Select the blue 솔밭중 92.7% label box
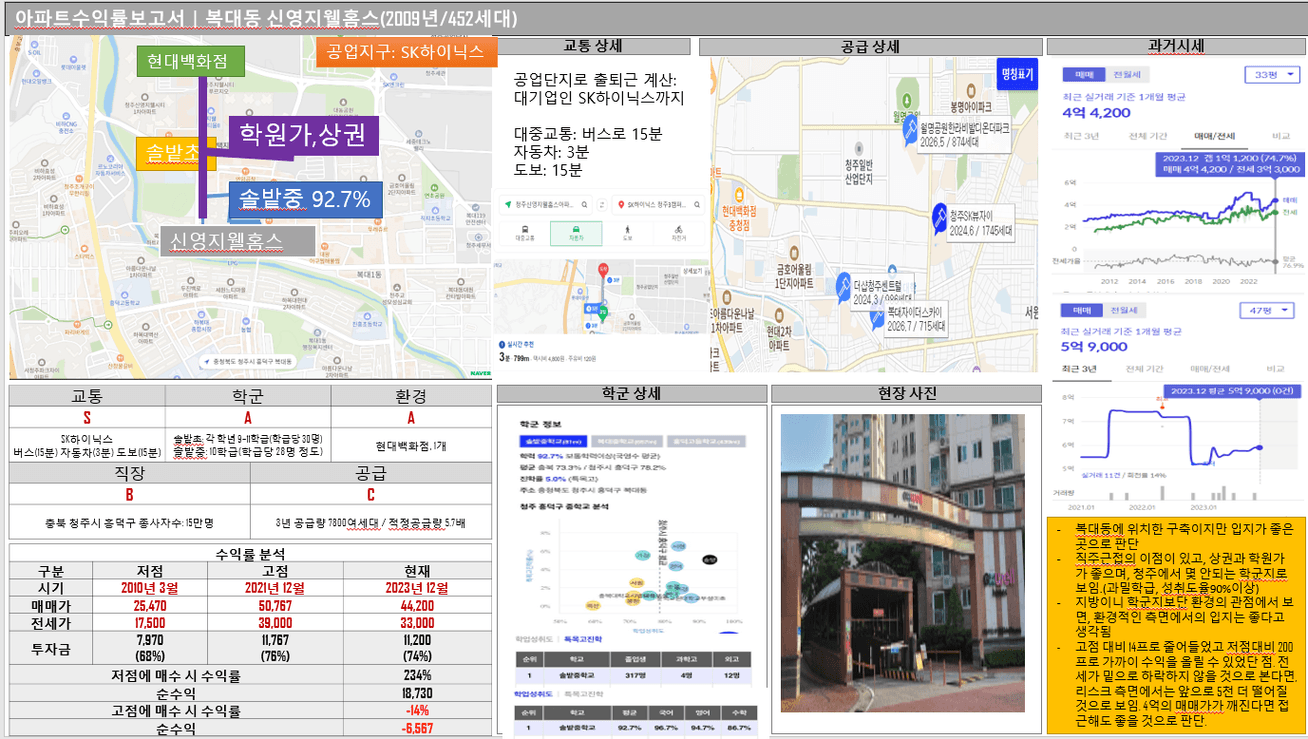The width and height of the screenshot is (1308, 739). click(x=304, y=199)
